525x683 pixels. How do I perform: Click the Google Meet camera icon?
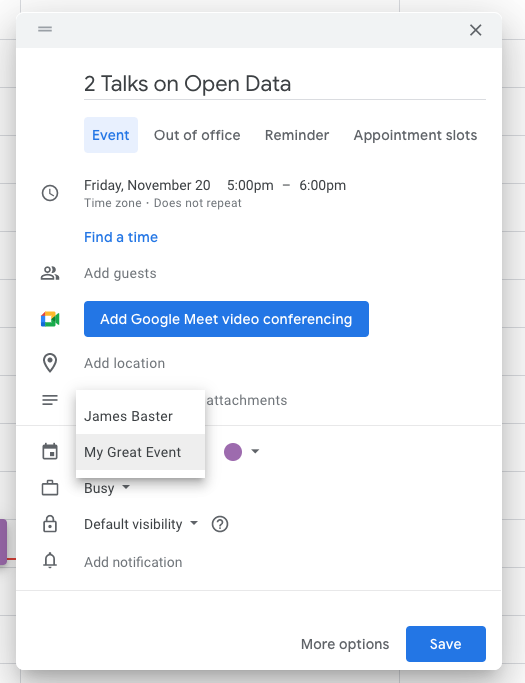click(x=50, y=319)
